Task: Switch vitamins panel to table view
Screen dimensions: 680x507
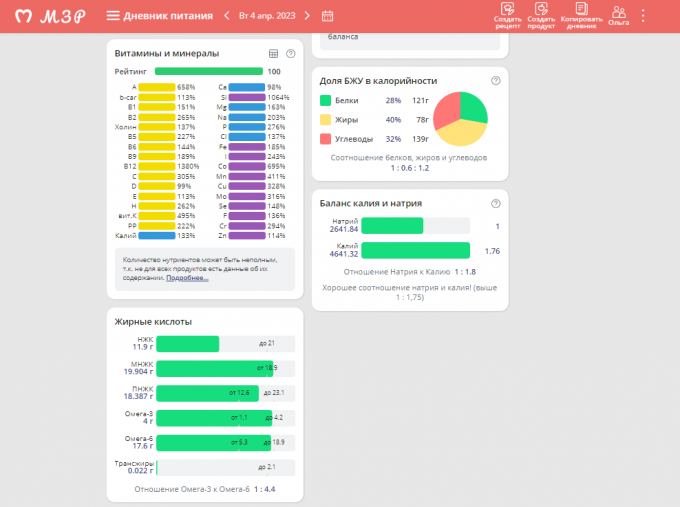Action: click(274, 54)
